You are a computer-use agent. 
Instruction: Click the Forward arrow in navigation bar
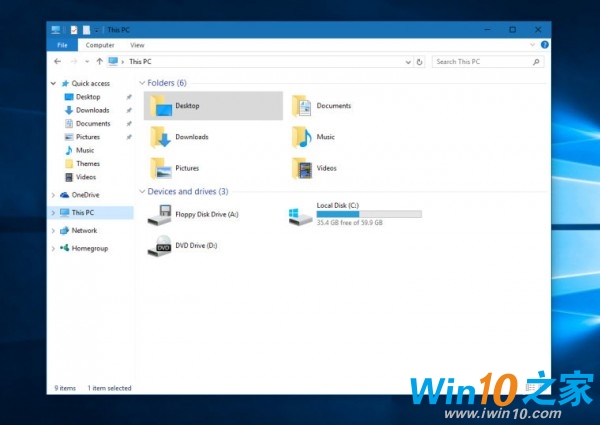click(x=74, y=61)
